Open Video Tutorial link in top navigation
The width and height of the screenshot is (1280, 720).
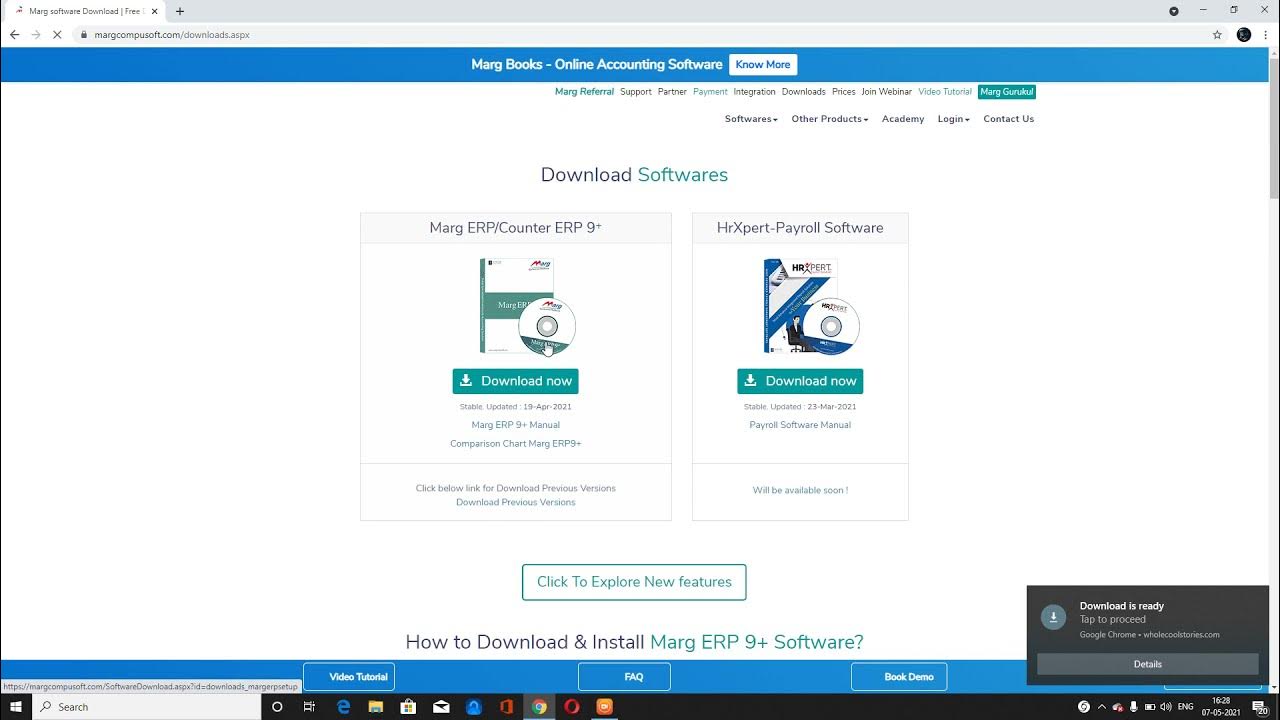tap(945, 92)
